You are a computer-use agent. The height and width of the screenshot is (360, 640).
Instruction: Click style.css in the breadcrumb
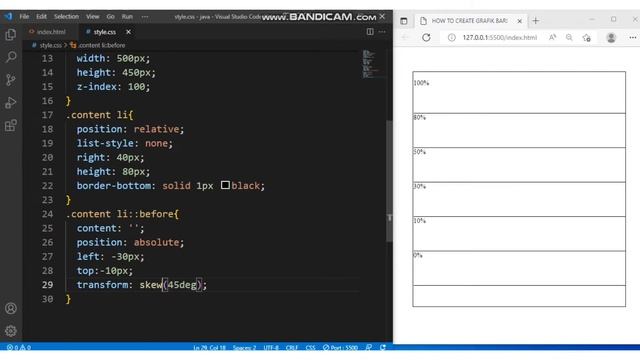click(x=50, y=45)
